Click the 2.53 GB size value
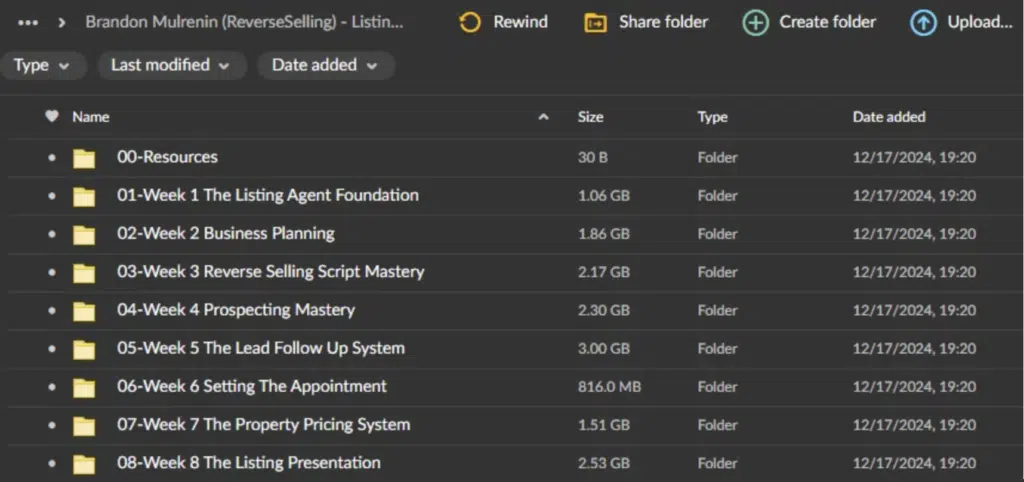The height and width of the screenshot is (482, 1024). pos(603,464)
